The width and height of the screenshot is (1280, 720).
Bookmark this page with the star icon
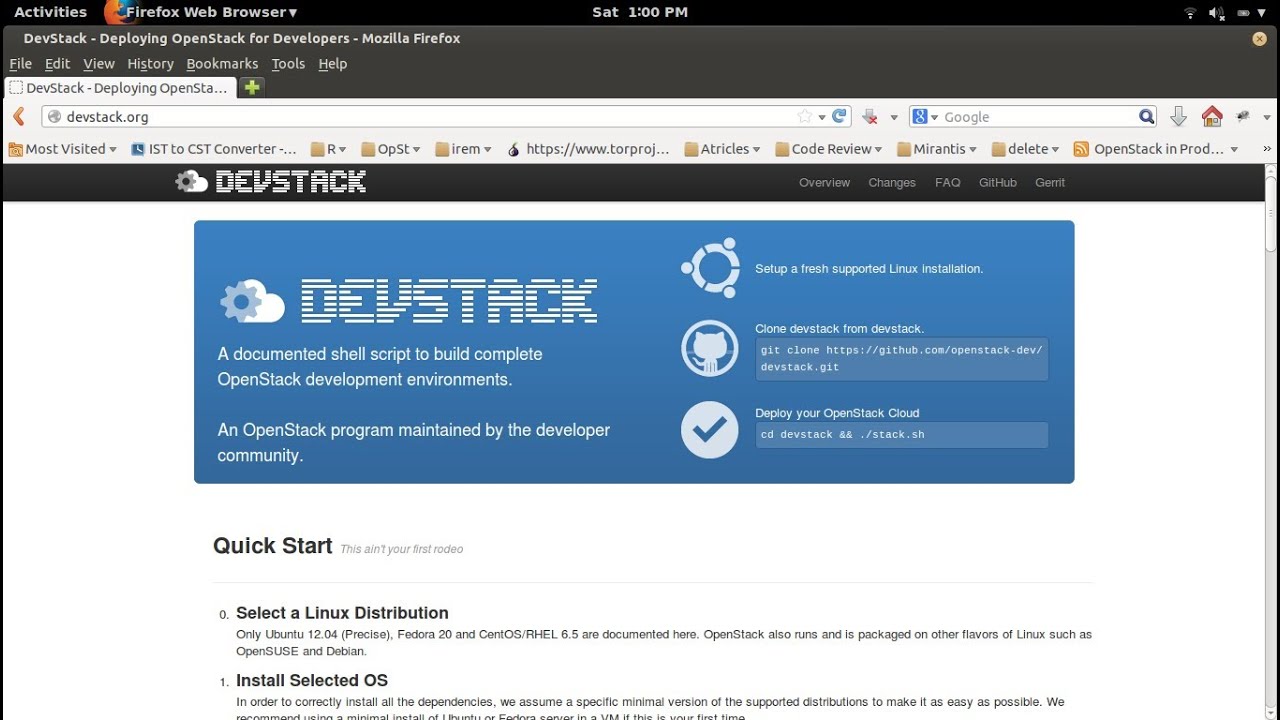pyautogui.click(x=805, y=117)
